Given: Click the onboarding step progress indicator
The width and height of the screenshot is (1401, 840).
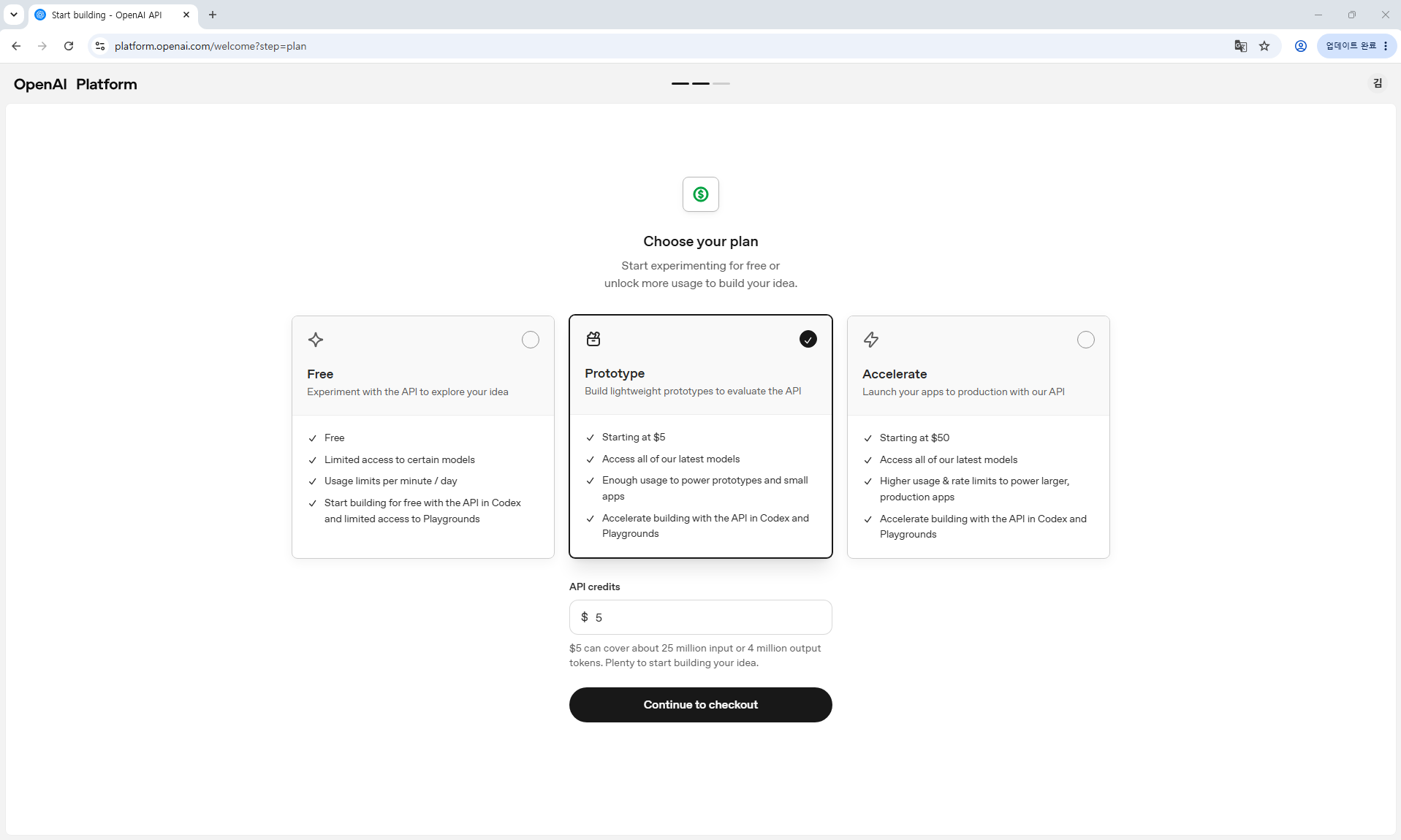Looking at the screenshot, I should click(701, 83).
